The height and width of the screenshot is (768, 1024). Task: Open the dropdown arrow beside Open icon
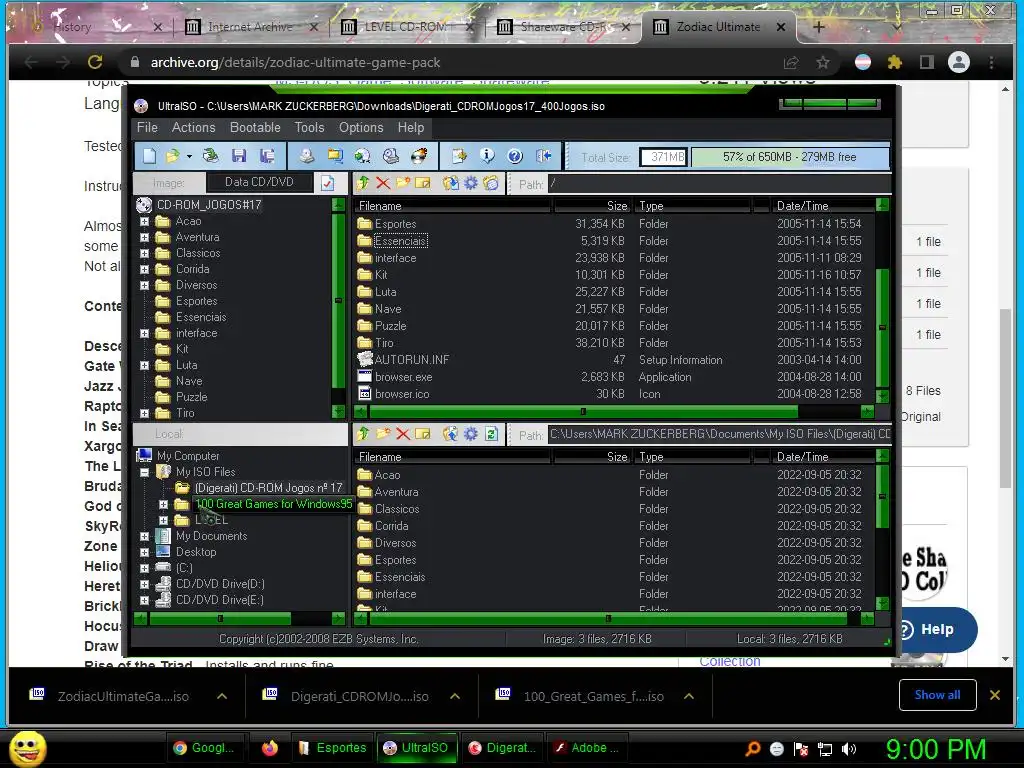(x=189, y=157)
